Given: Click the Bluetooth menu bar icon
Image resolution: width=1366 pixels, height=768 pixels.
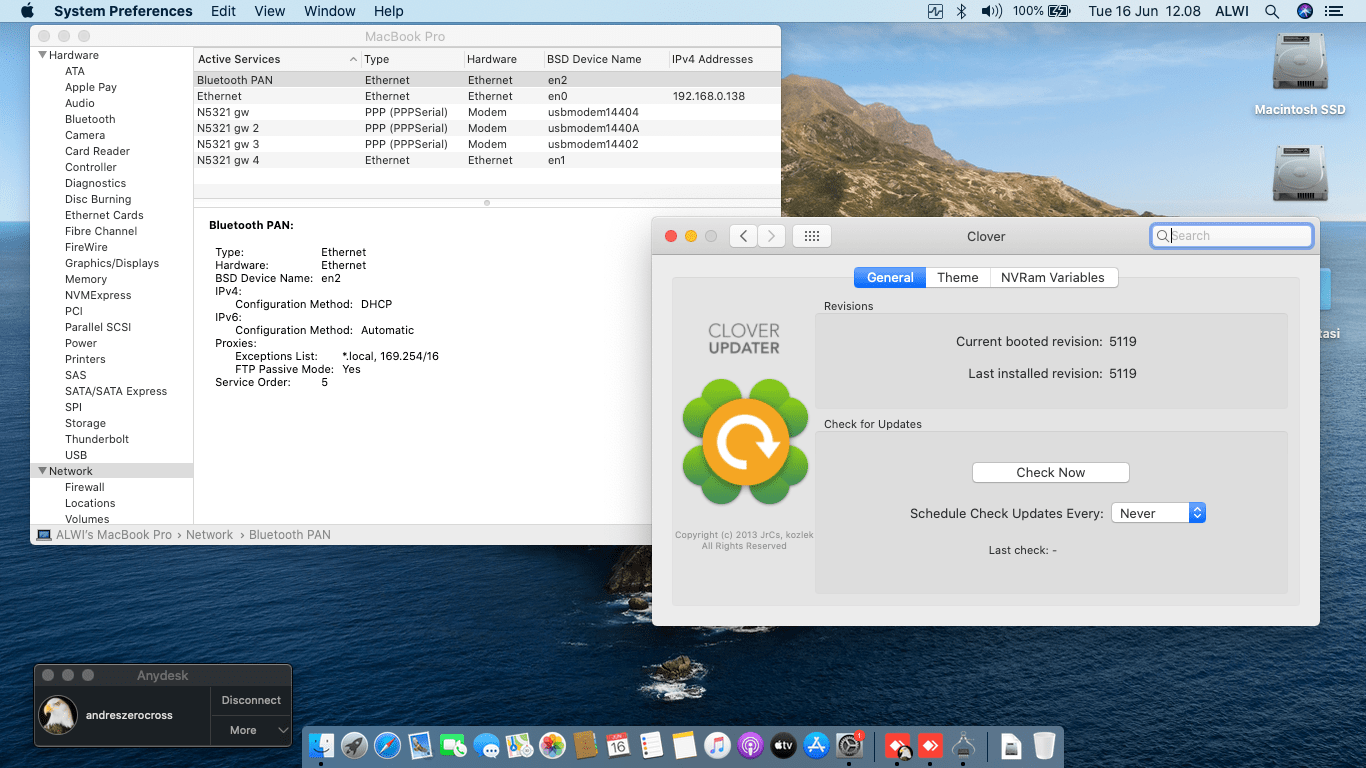Looking at the screenshot, I should click(x=961, y=11).
